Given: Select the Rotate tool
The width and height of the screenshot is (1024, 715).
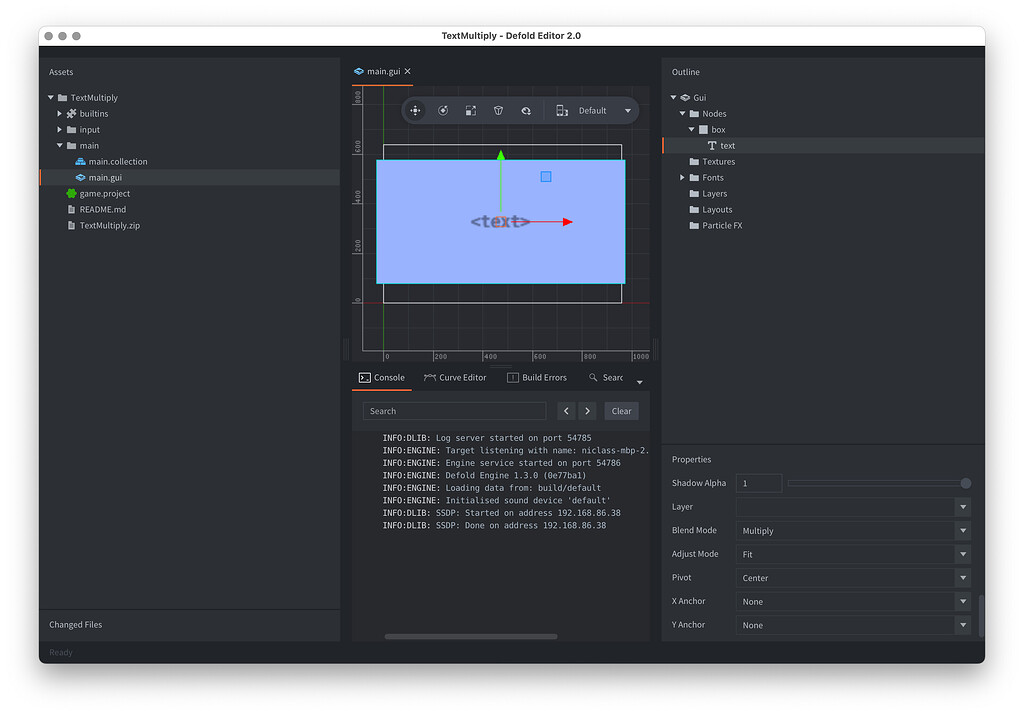Looking at the screenshot, I should click(x=443, y=111).
